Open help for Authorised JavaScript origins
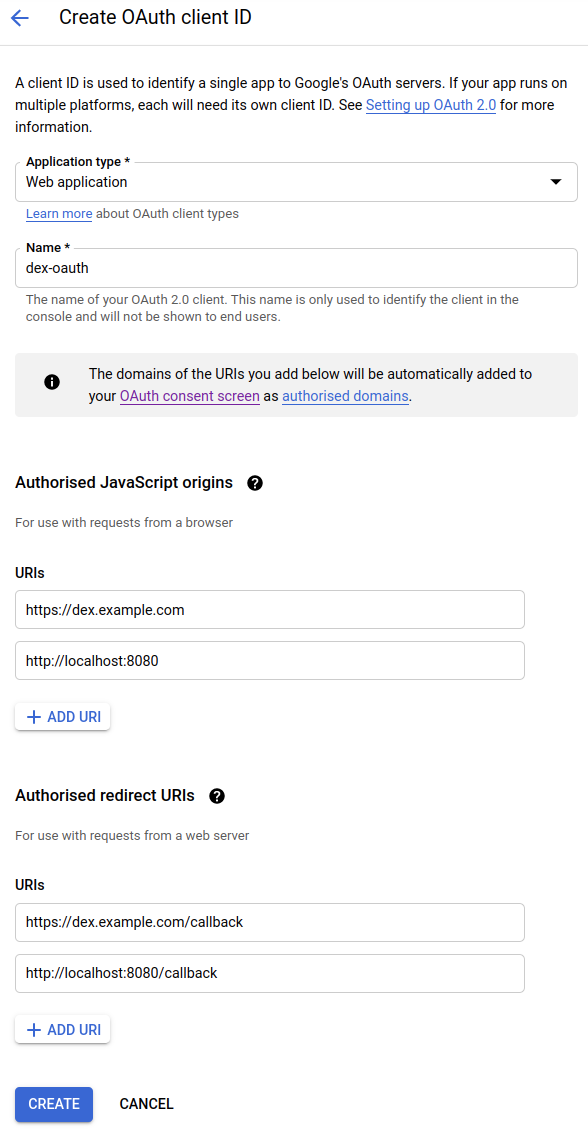 255,483
